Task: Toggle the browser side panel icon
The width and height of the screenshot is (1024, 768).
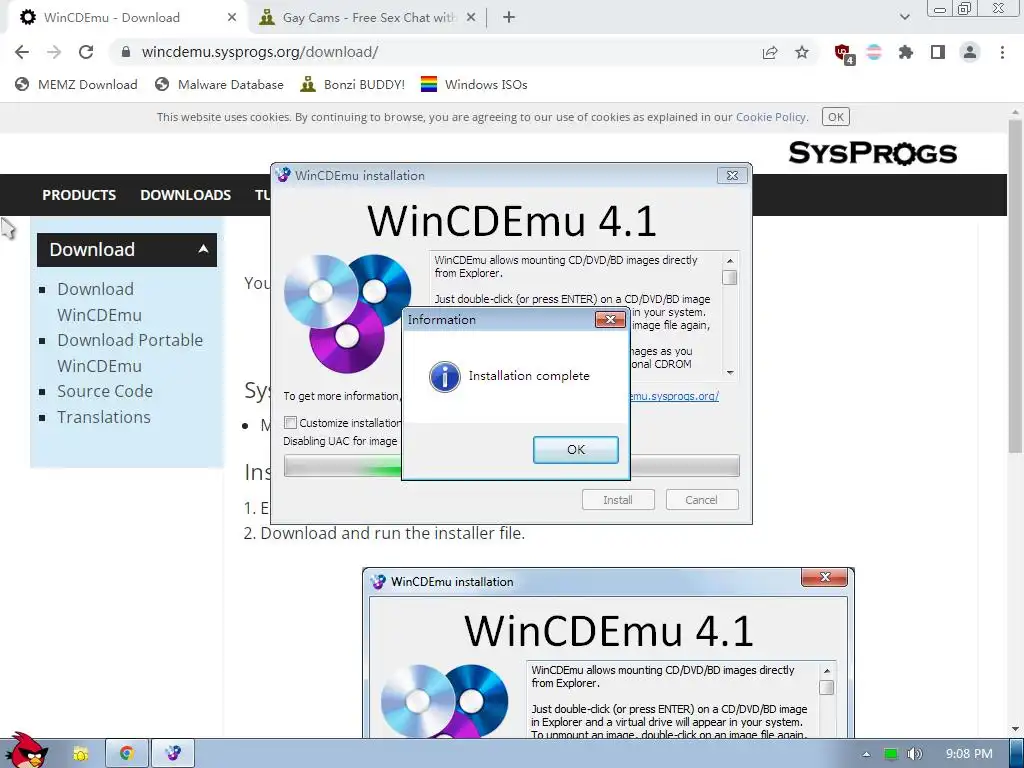Action: [938, 52]
